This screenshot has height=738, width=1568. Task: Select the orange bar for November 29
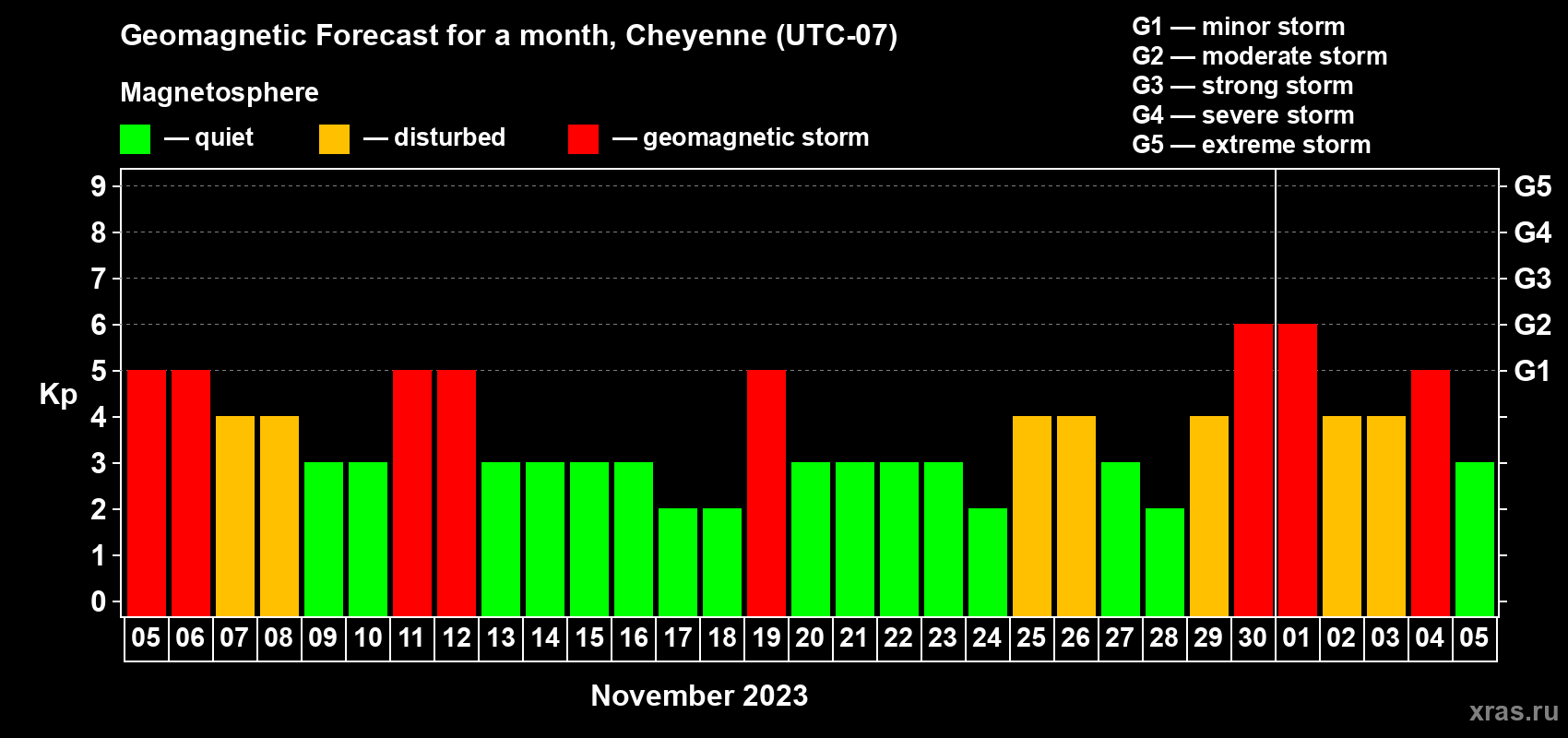pyautogui.click(x=1209, y=516)
